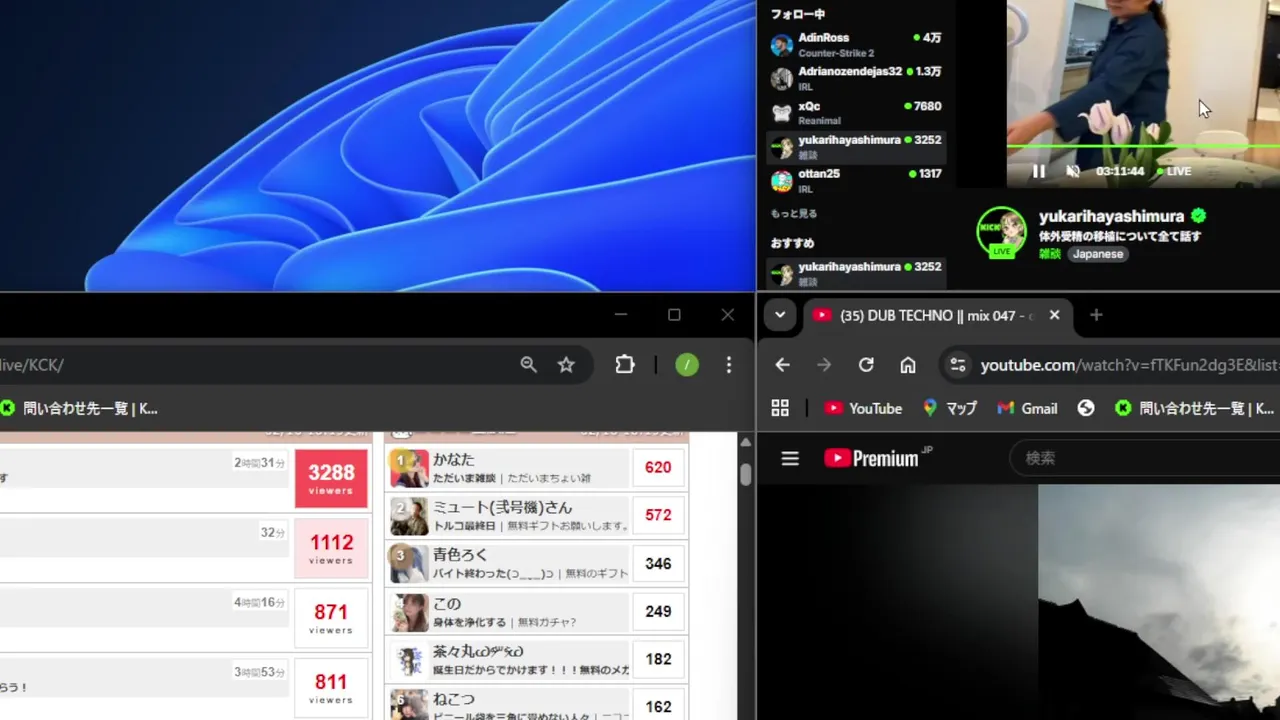View site information icon beside youtube.com
The width and height of the screenshot is (1280, 720).
click(x=958, y=365)
